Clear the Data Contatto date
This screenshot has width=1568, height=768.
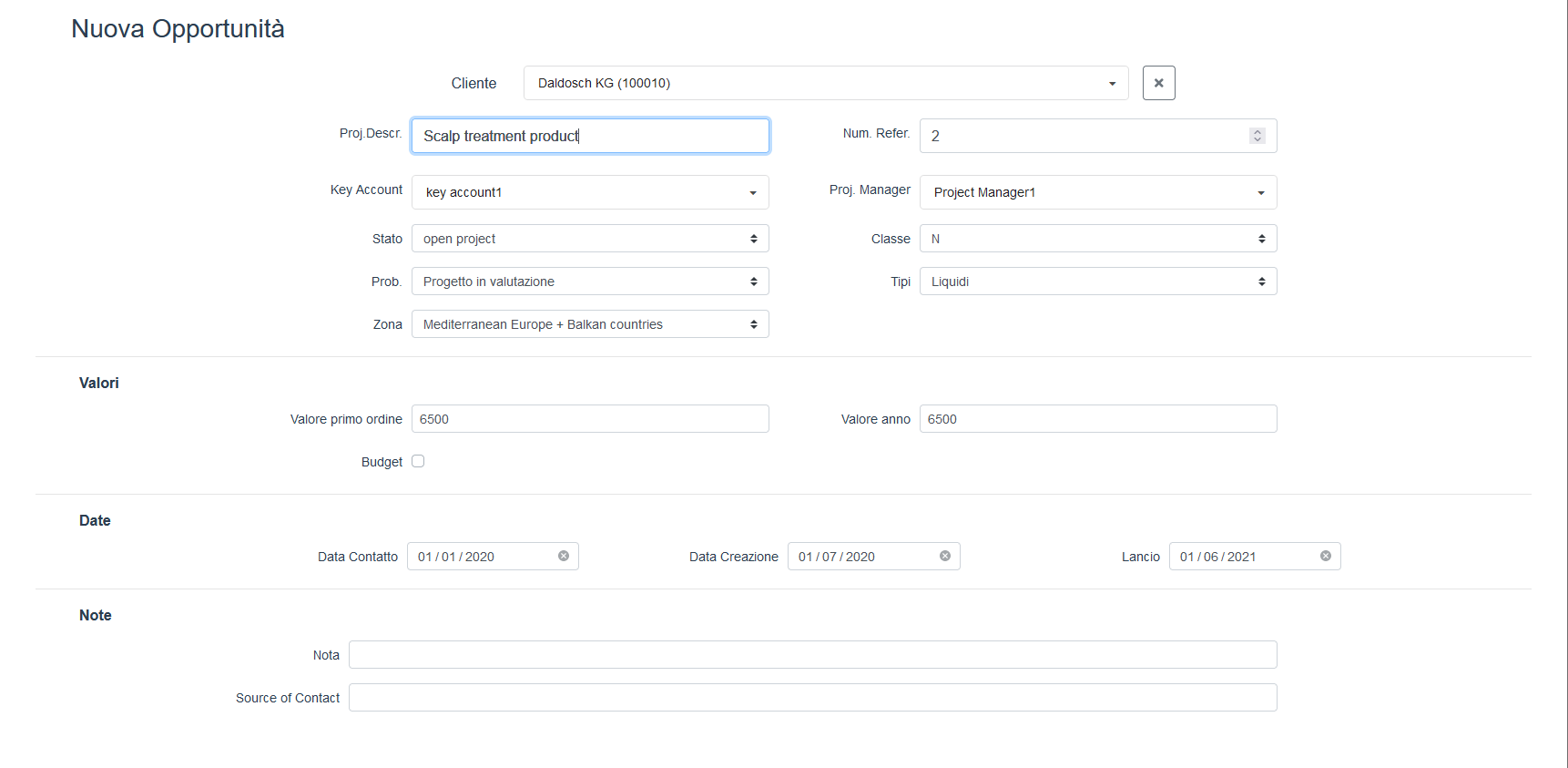[x=564, y=556]
